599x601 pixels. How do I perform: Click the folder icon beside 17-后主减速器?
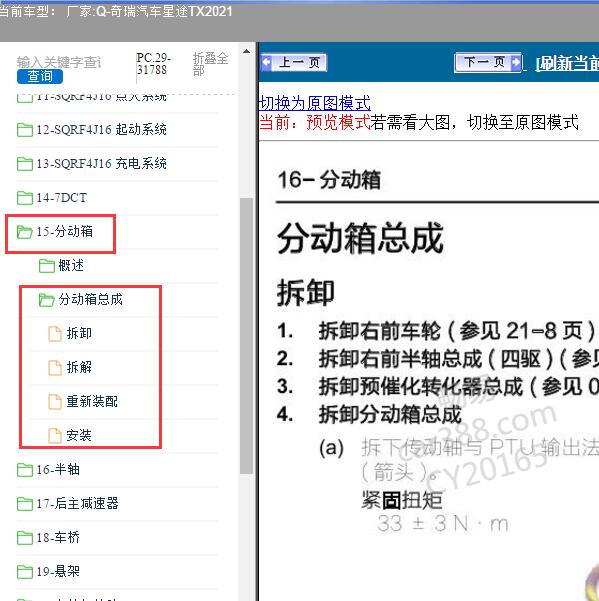click(25, 504)
